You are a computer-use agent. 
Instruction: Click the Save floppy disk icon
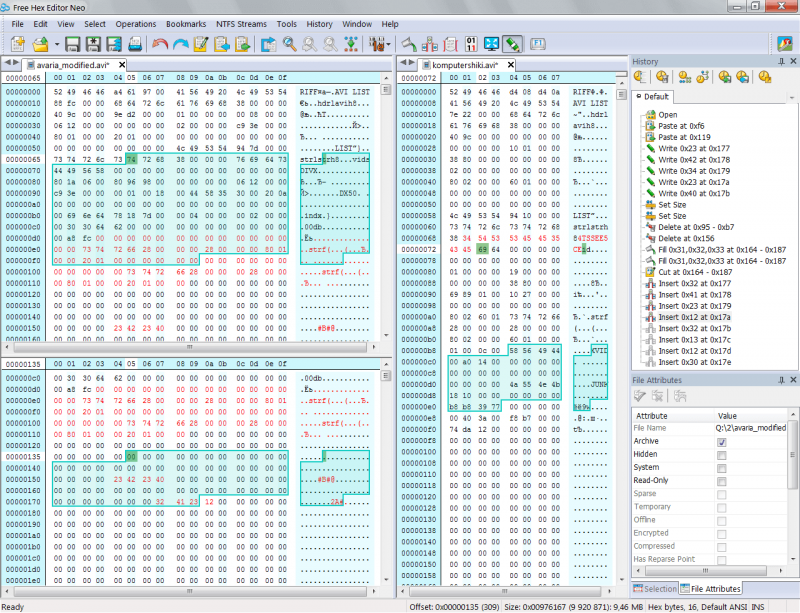[x=72, y=44]
